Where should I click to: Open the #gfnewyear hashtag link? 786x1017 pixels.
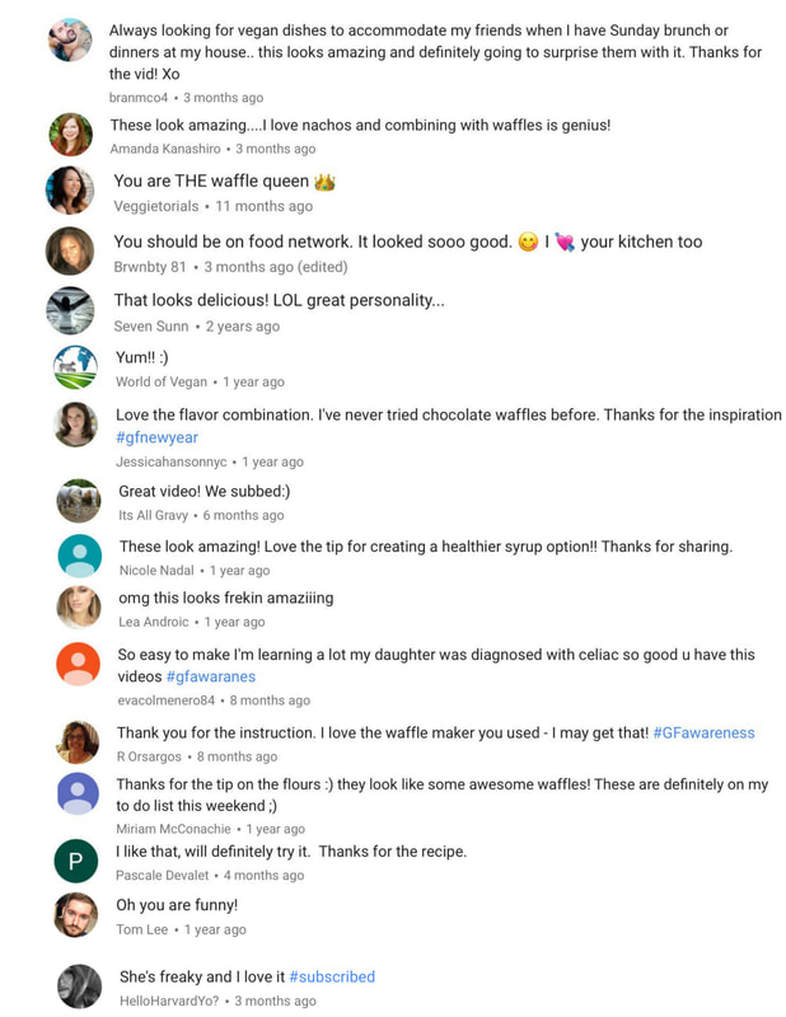157,438
